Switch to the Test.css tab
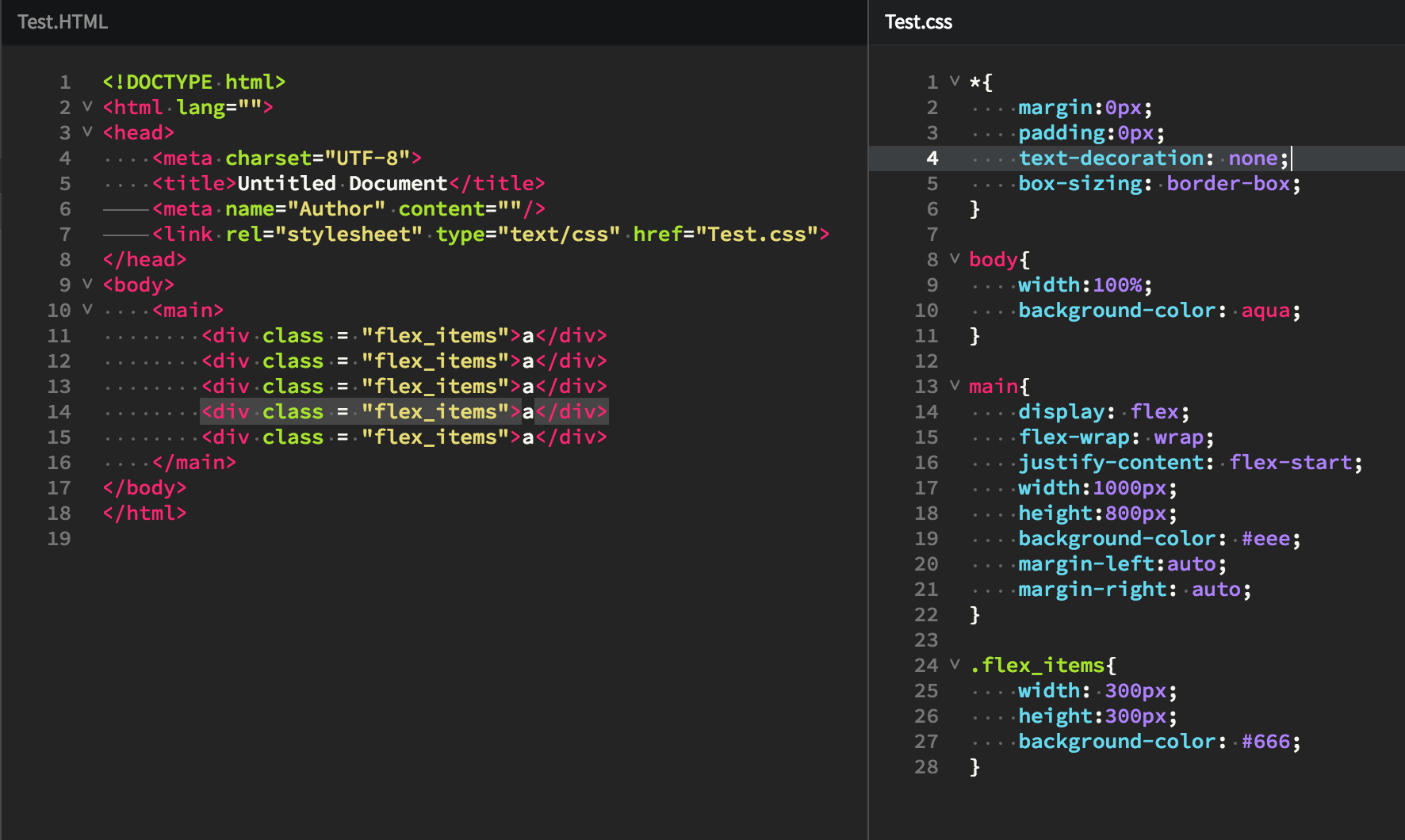The image size is (1405, 840). pos(918,21)
